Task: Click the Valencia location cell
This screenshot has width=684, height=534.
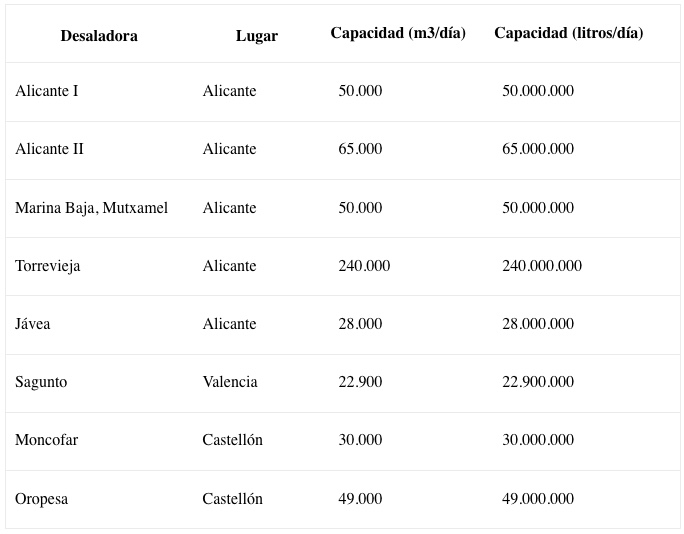Action: [230, 382]
